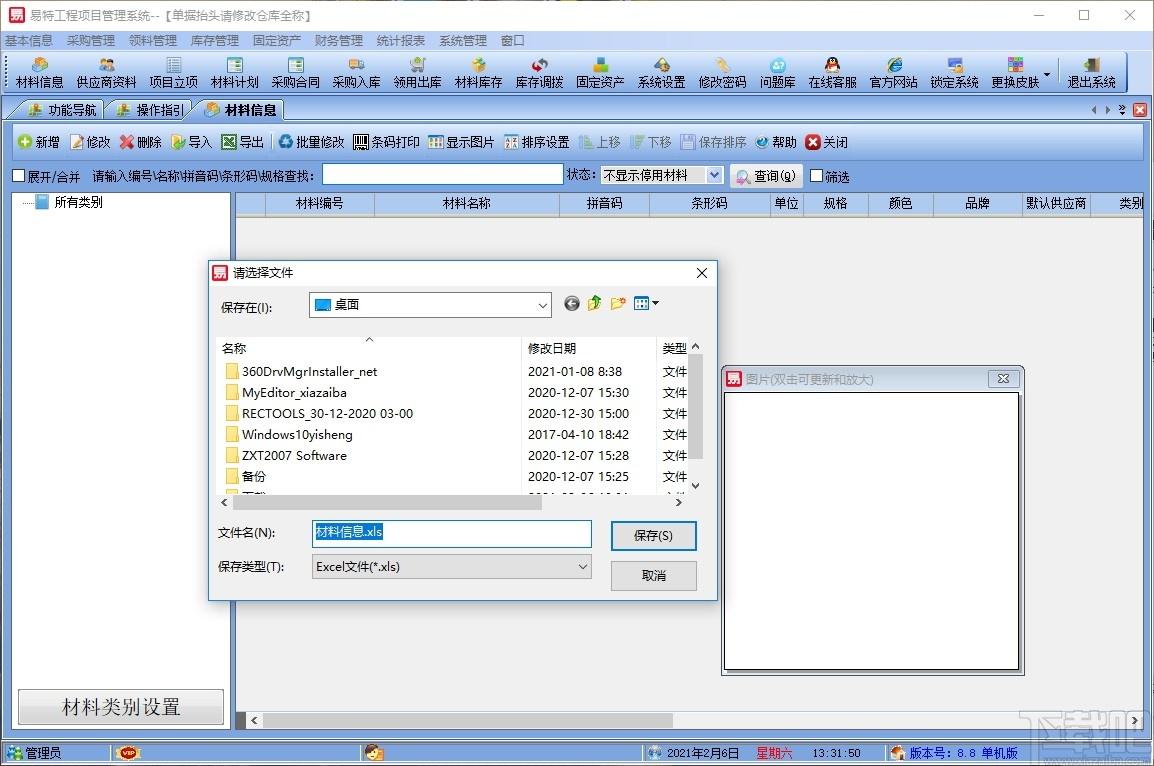Click the 保存(S) button

[654, 536]
